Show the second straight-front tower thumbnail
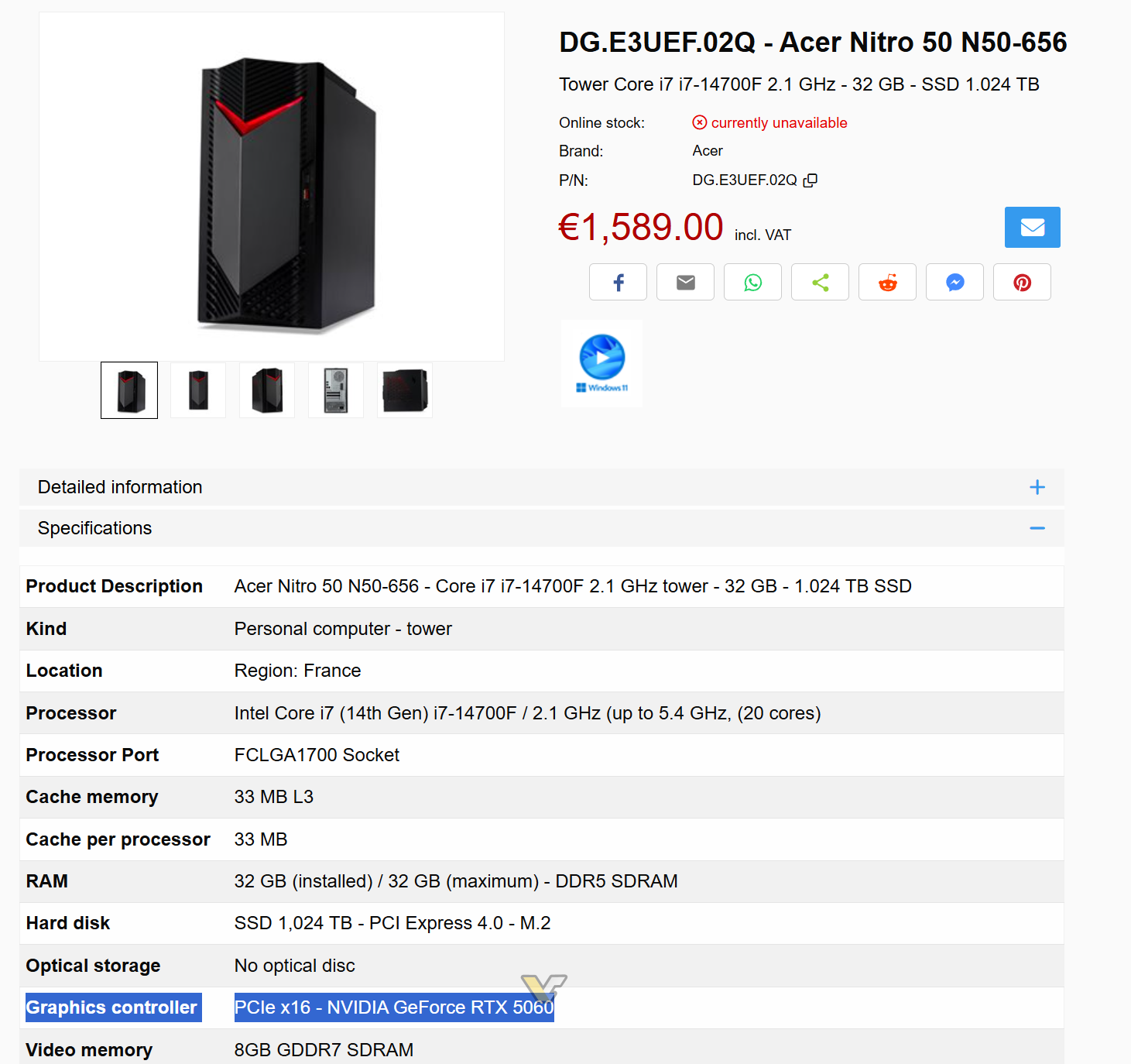 pyautogui.click(x=198, y=390)
